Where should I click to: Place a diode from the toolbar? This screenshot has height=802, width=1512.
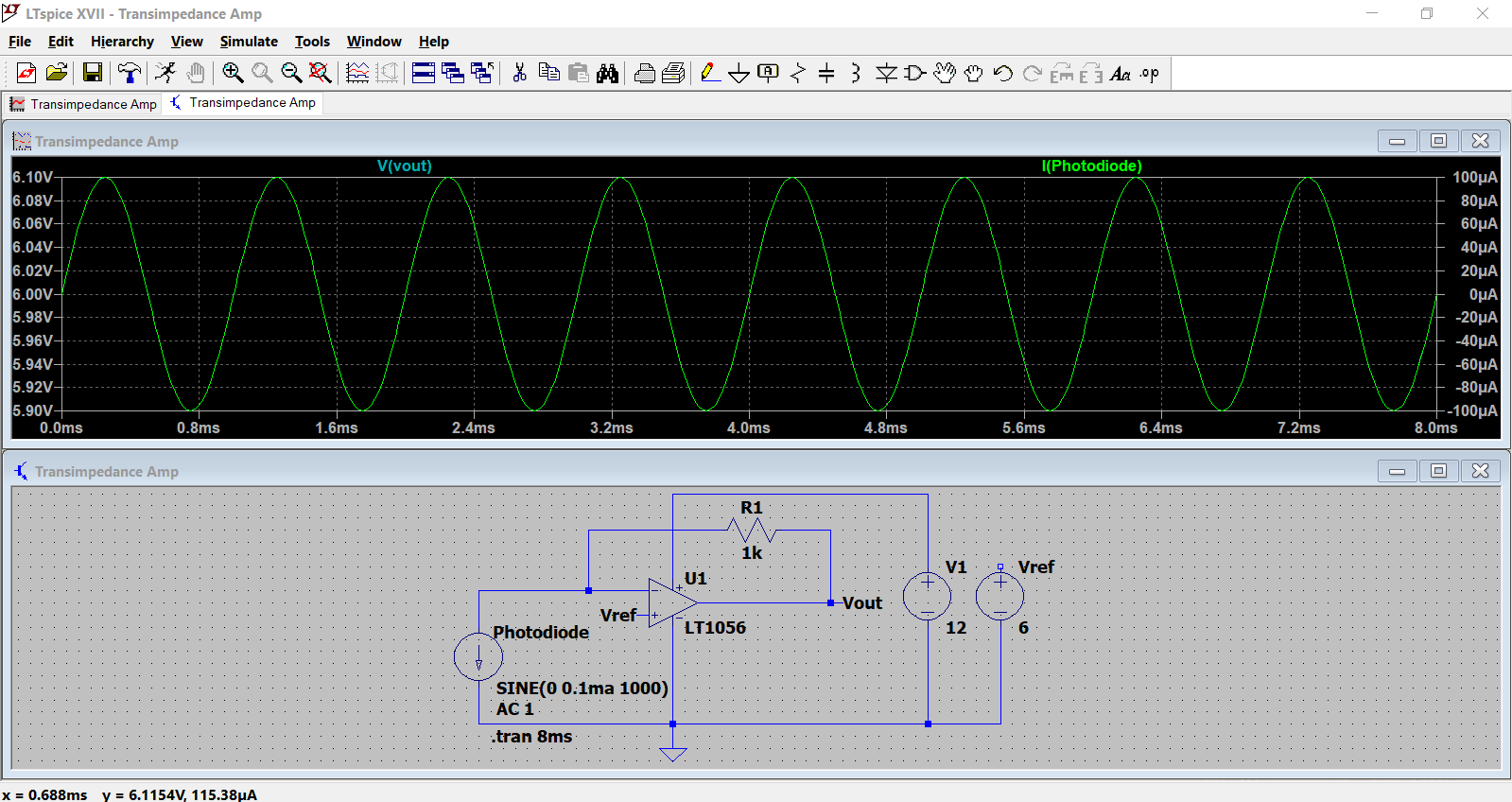point(886,73)
